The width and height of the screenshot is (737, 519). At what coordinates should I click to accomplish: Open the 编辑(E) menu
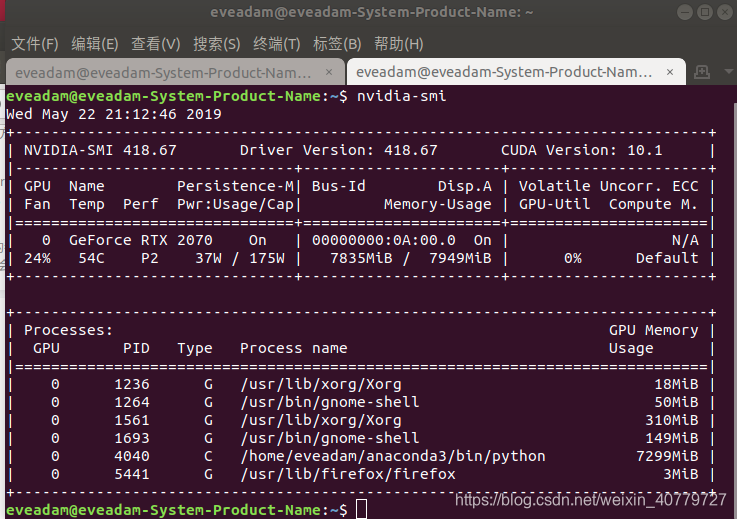[95, 44]
